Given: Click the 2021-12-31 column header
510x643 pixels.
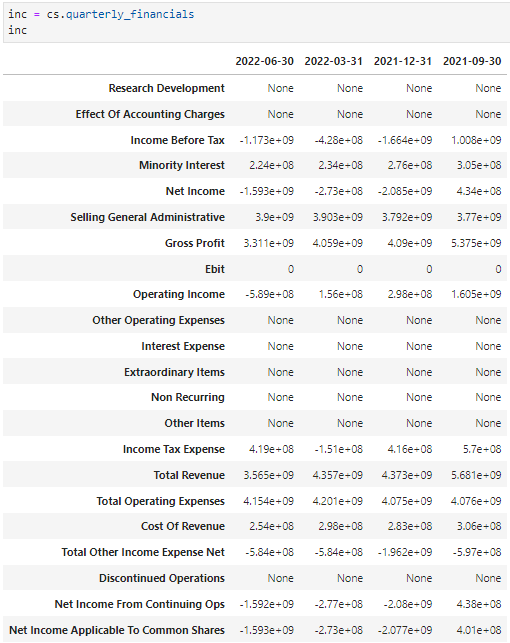Looking at the screenshot, I should (x=403, y=62).
